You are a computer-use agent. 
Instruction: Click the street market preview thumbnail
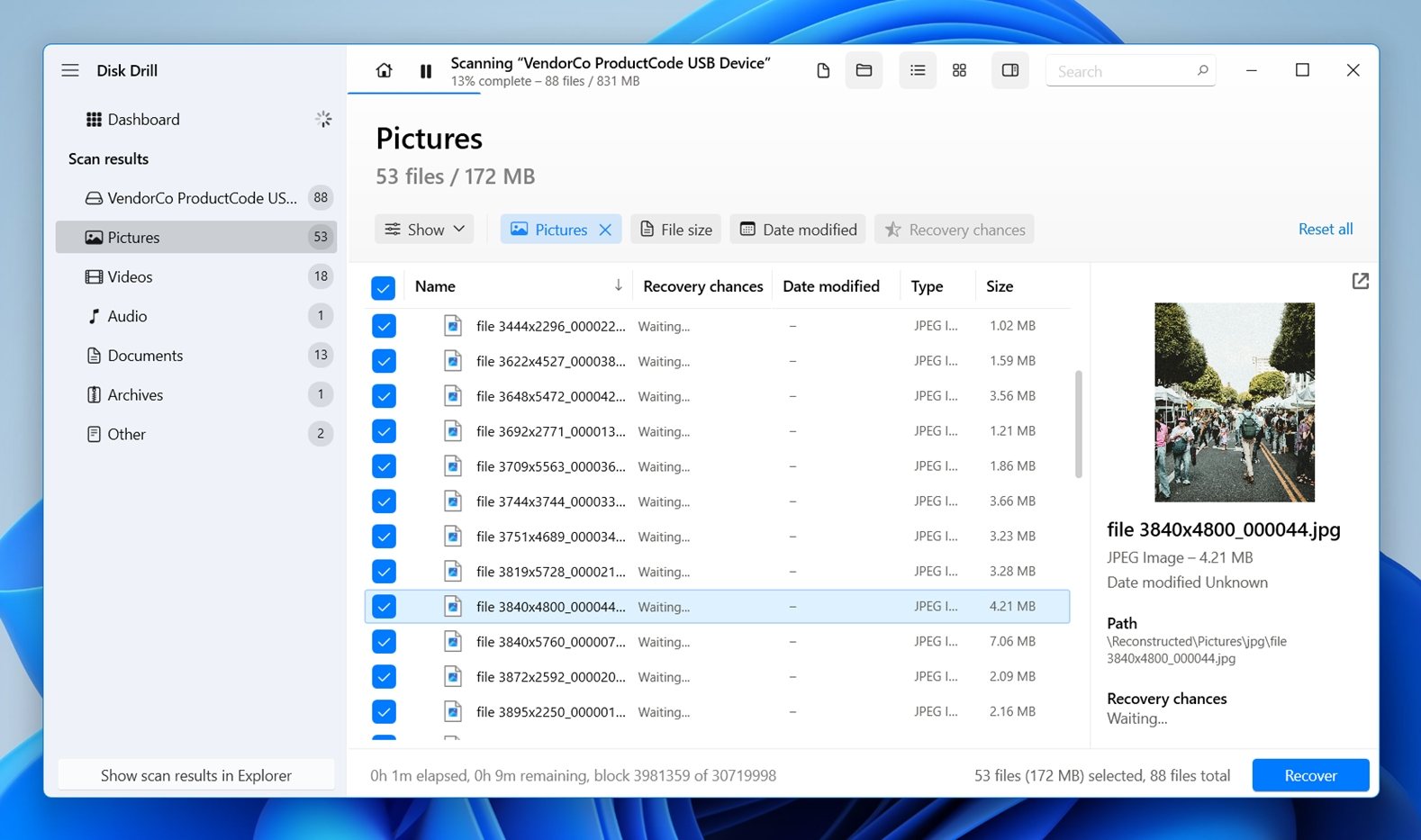[x=1235, y=402]
